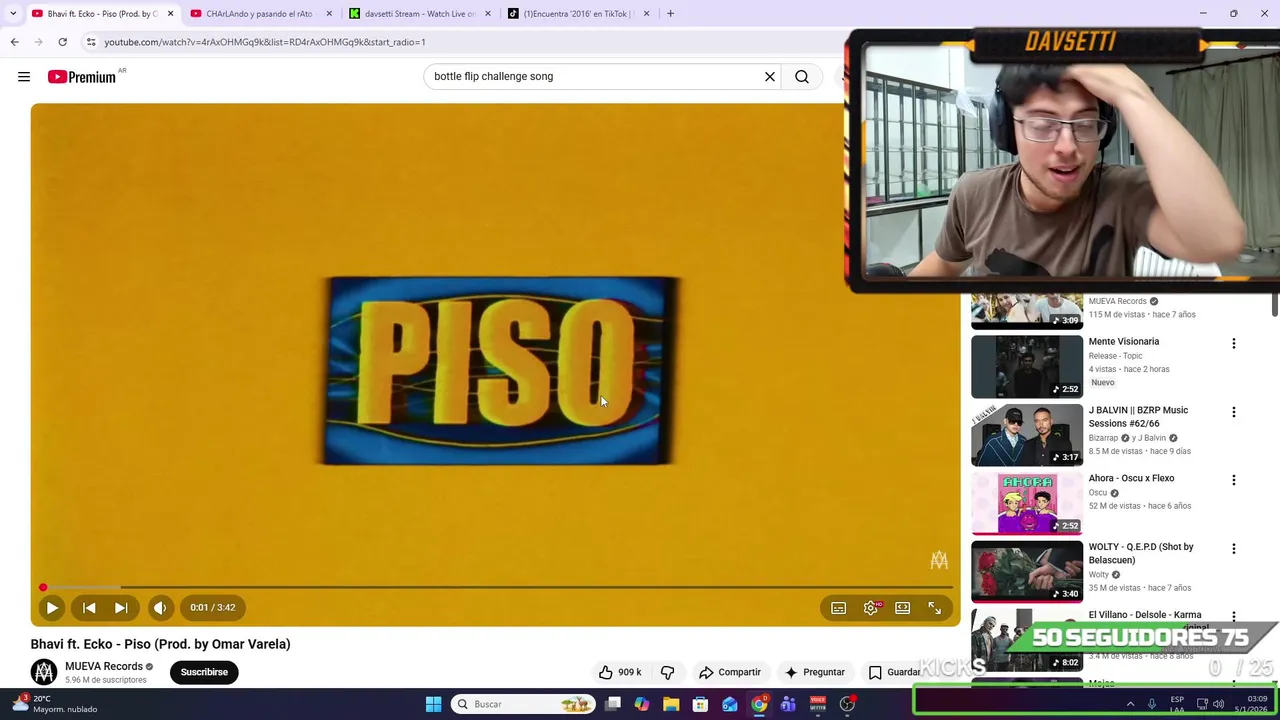Switch to CHArLAndo y pasando el rAto tab
This screenshot has width=1280, height=720.
click(259, 14)
